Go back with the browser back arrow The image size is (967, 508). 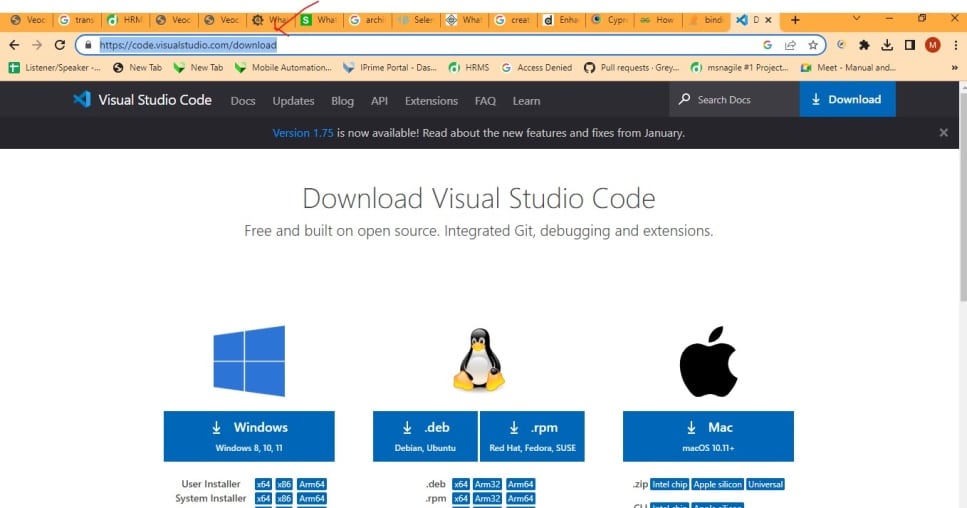pyautogui.click(x=14, y=45)
